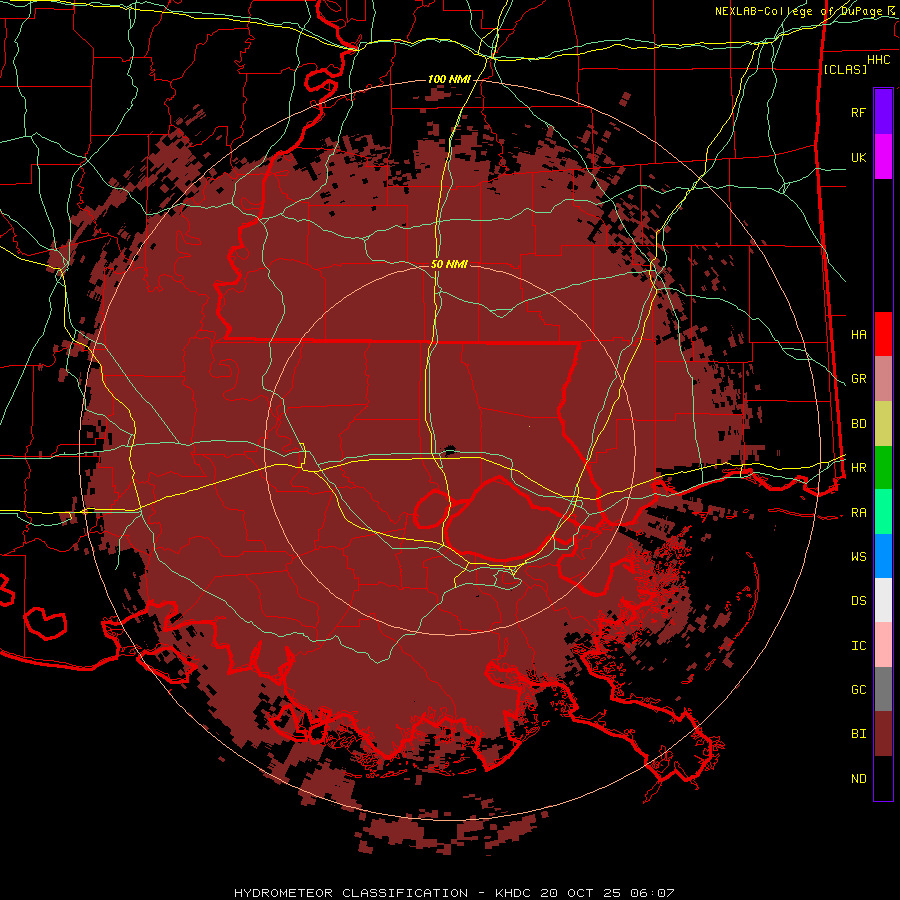Click the 100 NMI range ring label
This screenshot has height=900, width=900.
pos(449,79)
